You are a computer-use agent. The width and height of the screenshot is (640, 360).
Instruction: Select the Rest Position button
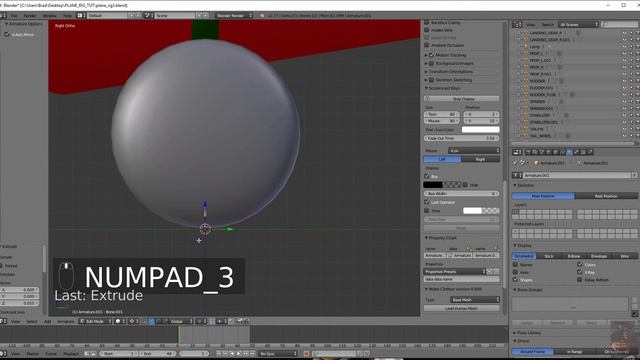[606, 196]
